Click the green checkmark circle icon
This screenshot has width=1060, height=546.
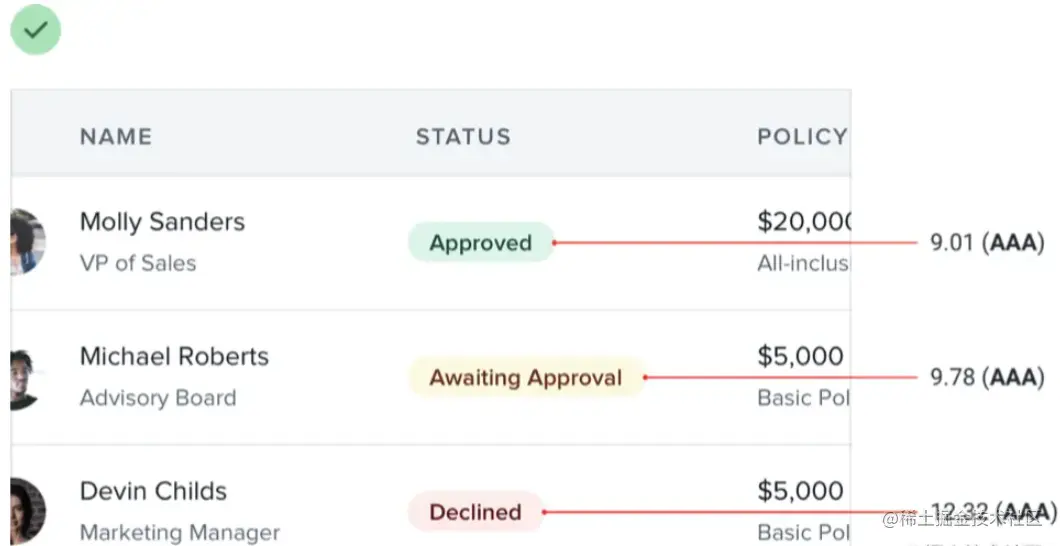pyautogui.click(x=35, y=30)
